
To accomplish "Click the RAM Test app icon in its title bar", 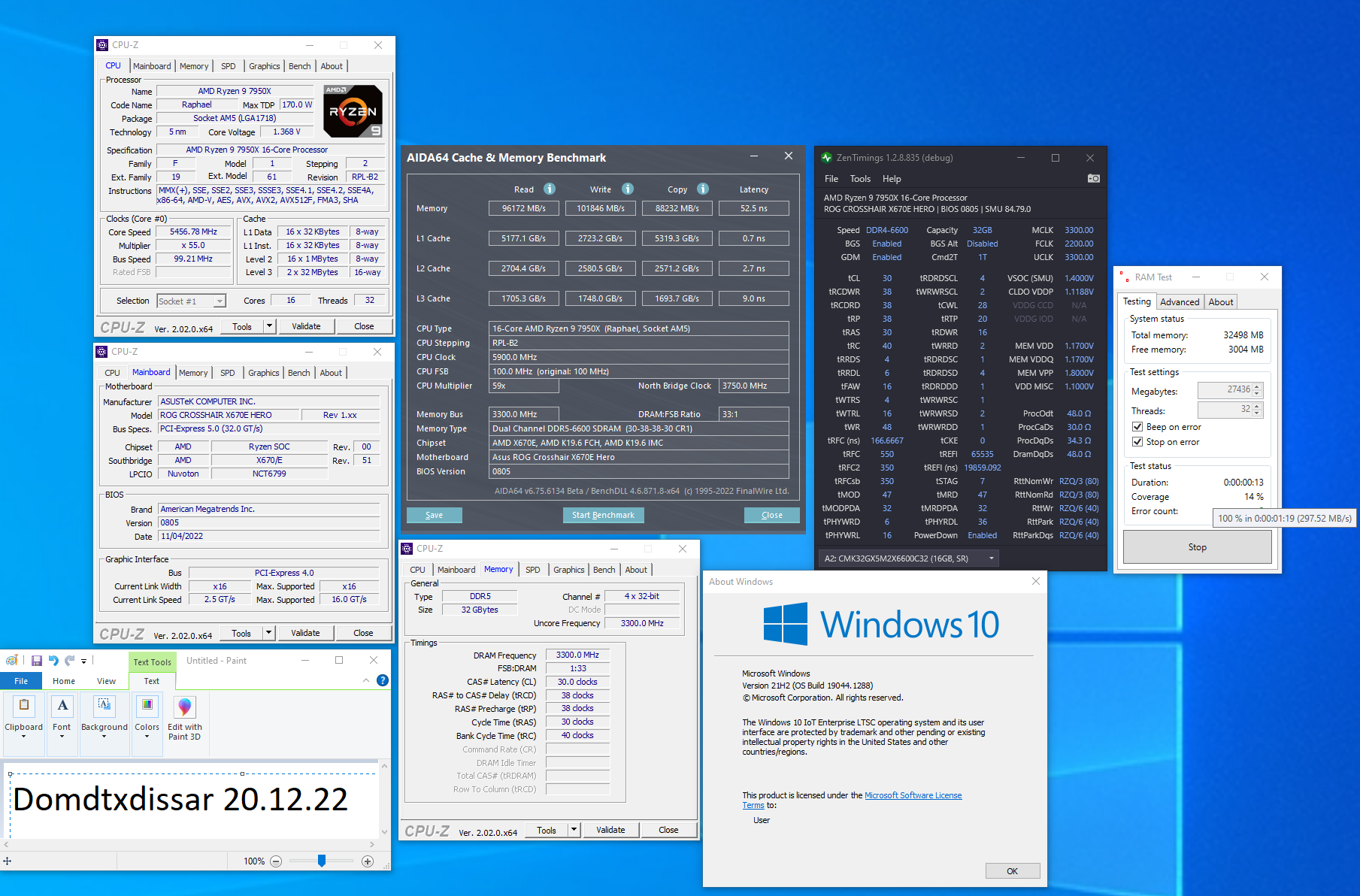I will 1125,277.
